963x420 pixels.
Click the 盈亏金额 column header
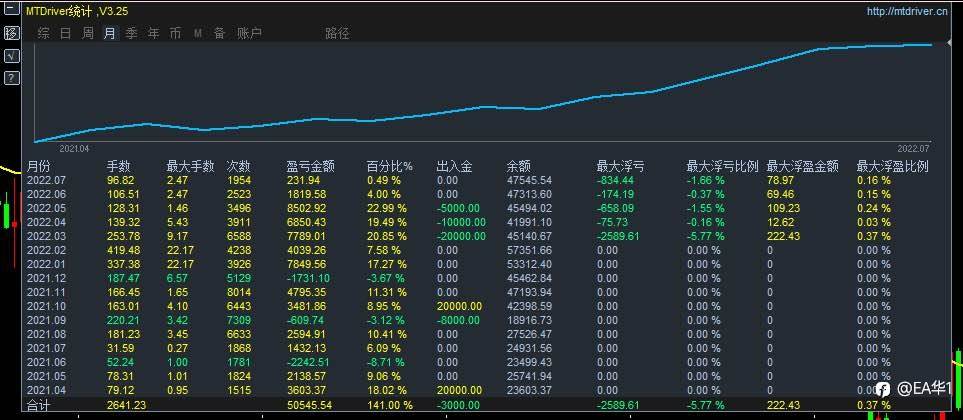coord(311,166)
